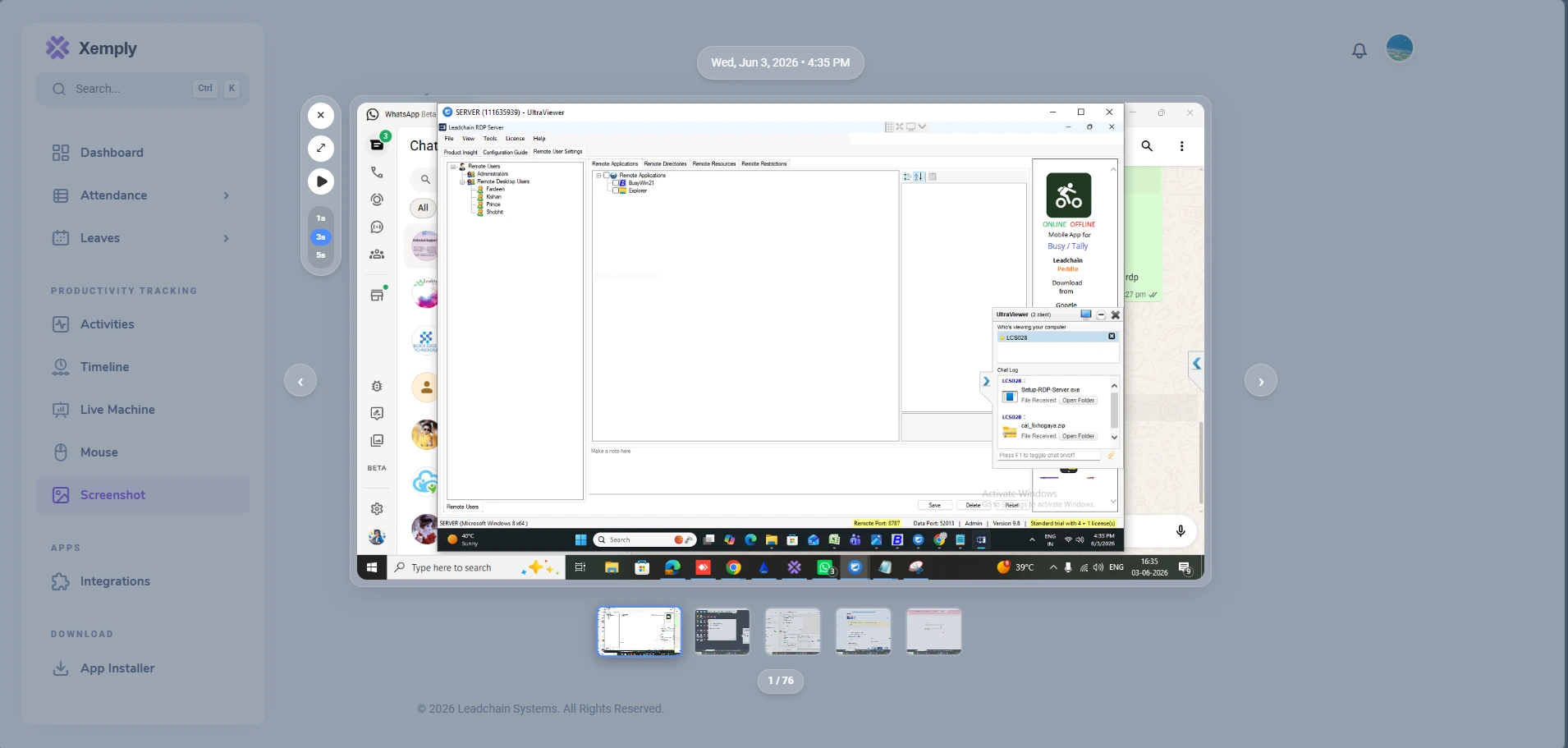This screenshot has height=748, width=1568.
Task: Select the third screenshot thumbnail
Action: pos(793,631)
